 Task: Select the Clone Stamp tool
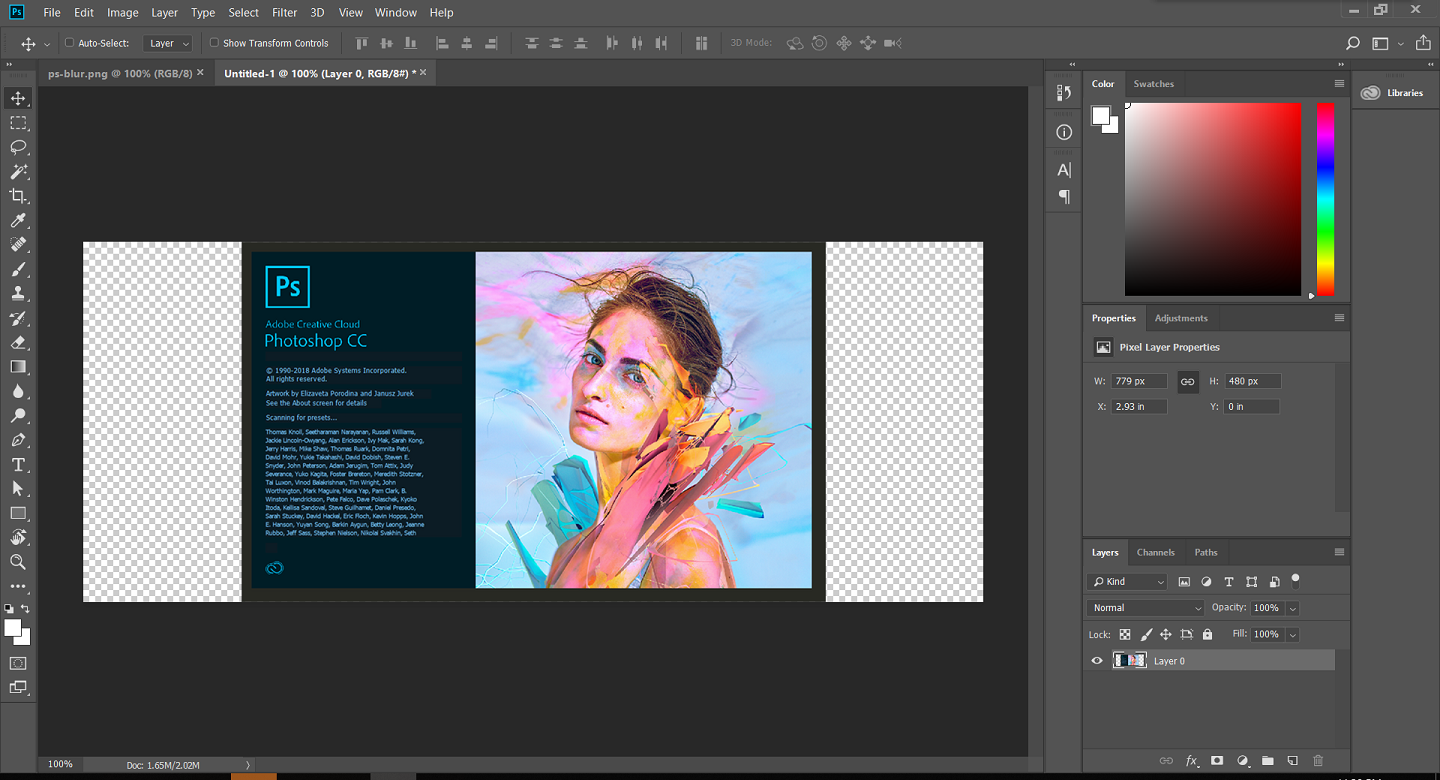18,294
